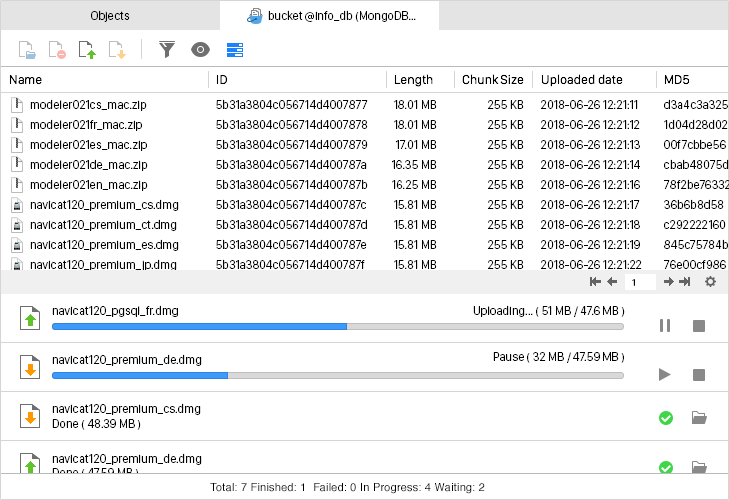Click zip icon of modeler021es_mac.zip row
The height and width of the screenshot is (500, 729).
coord(17,145)
